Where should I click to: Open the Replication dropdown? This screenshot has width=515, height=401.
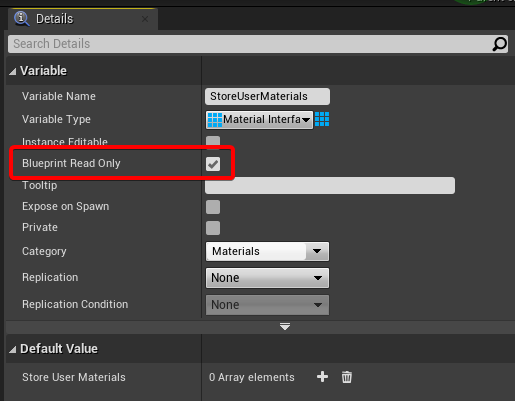pyautogui.click(x=267, y=278)
